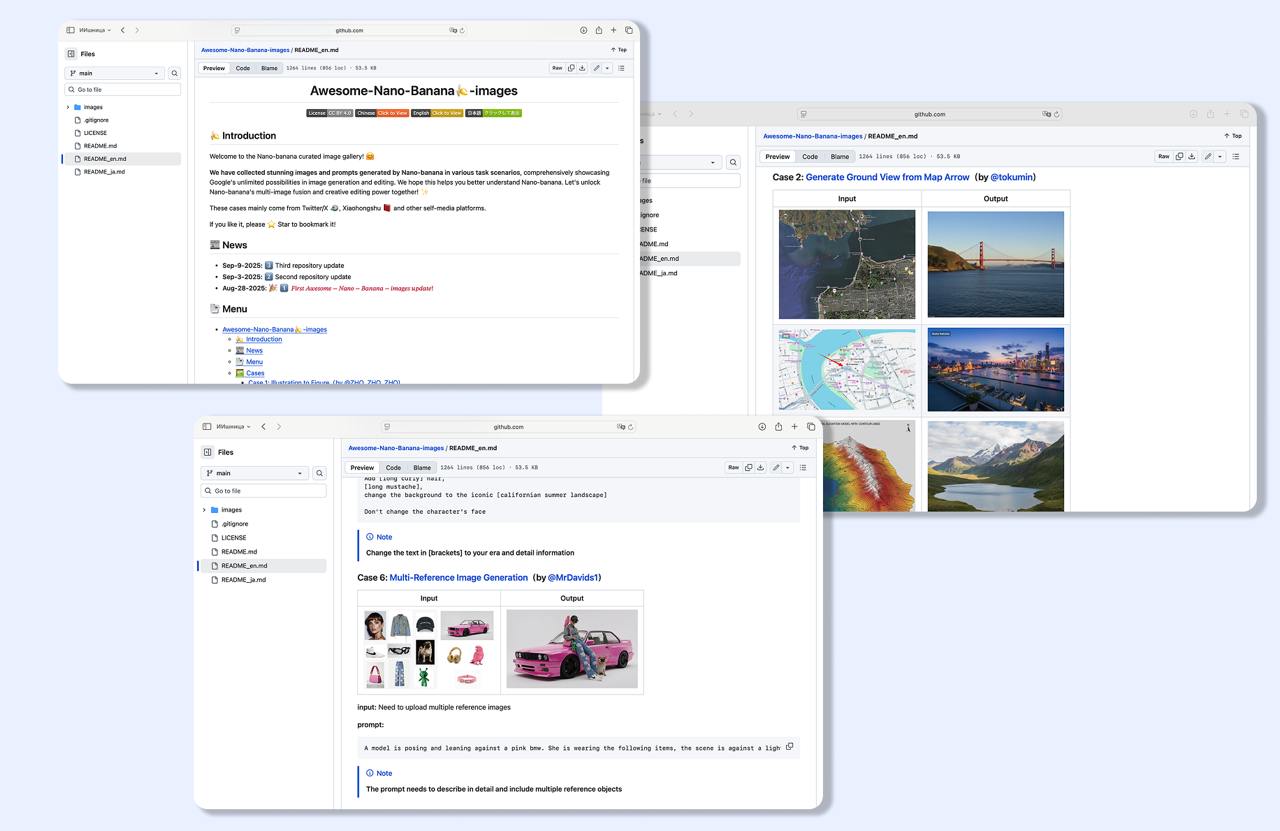
Task: Open the main branch dropdown in bottom window
Action: point(254,473)
